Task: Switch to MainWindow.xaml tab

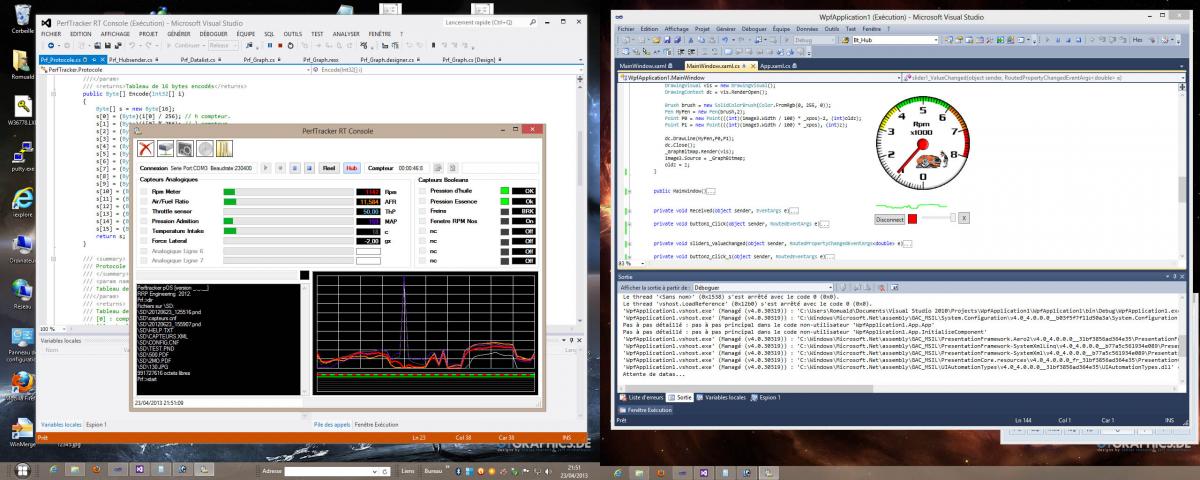Action: pos(647,66)
